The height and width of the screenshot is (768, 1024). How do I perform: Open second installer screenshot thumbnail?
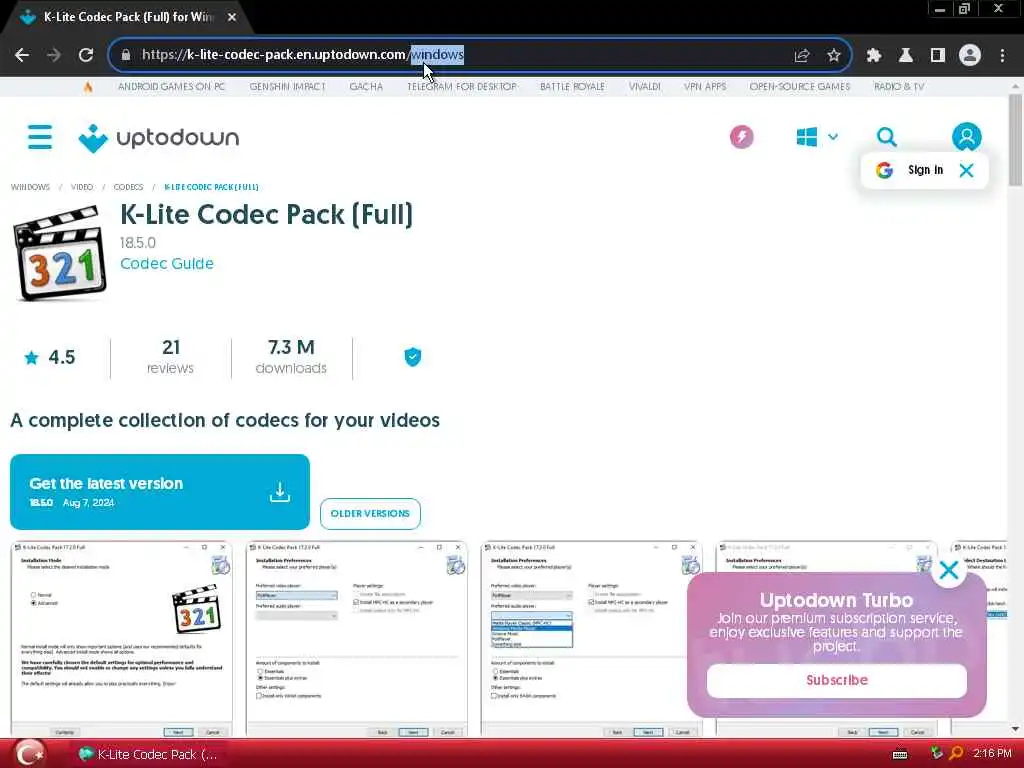pyautogui.click(x=357, y=639)
